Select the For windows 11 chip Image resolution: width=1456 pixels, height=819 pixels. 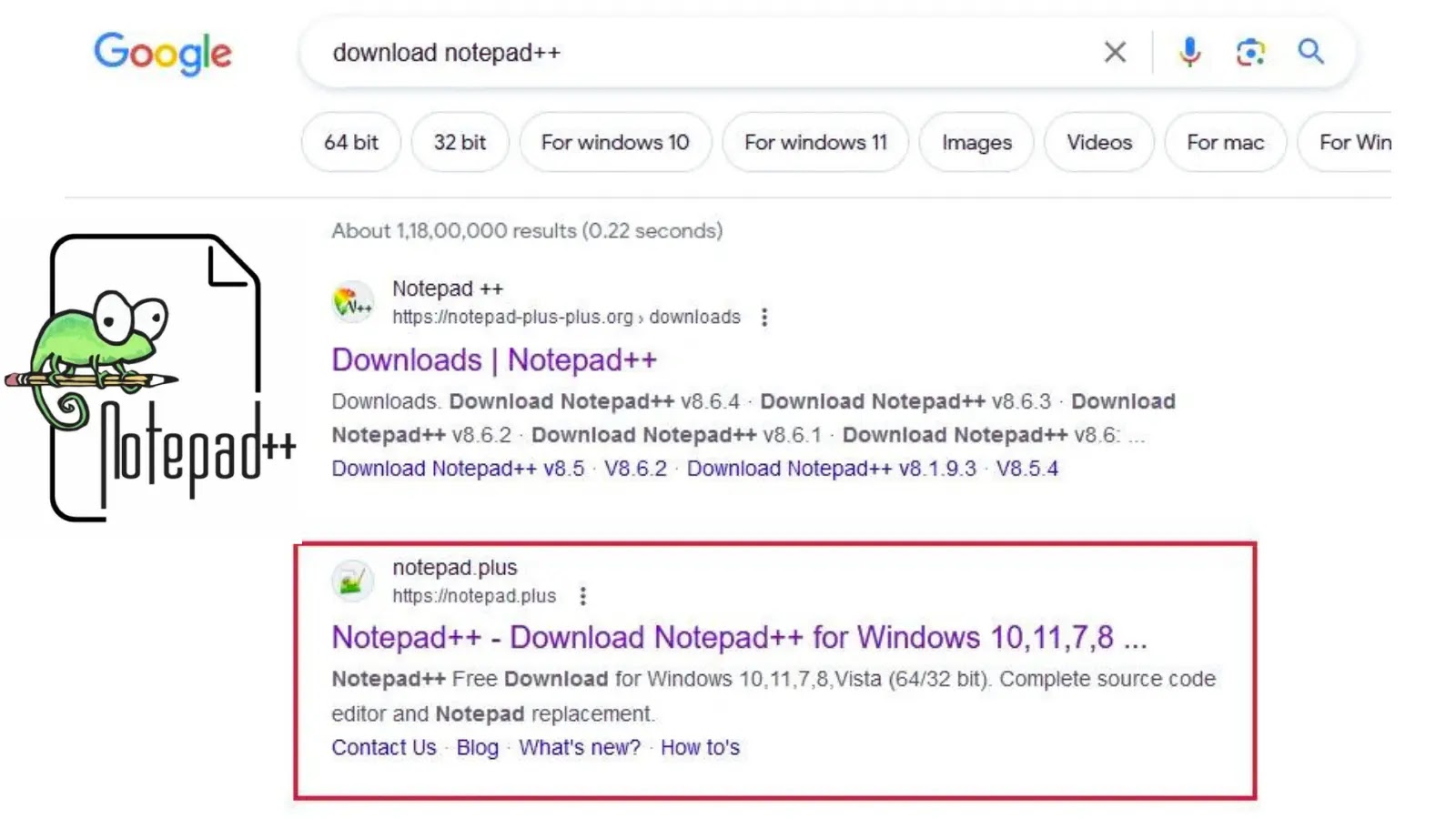tap(815, 142)
